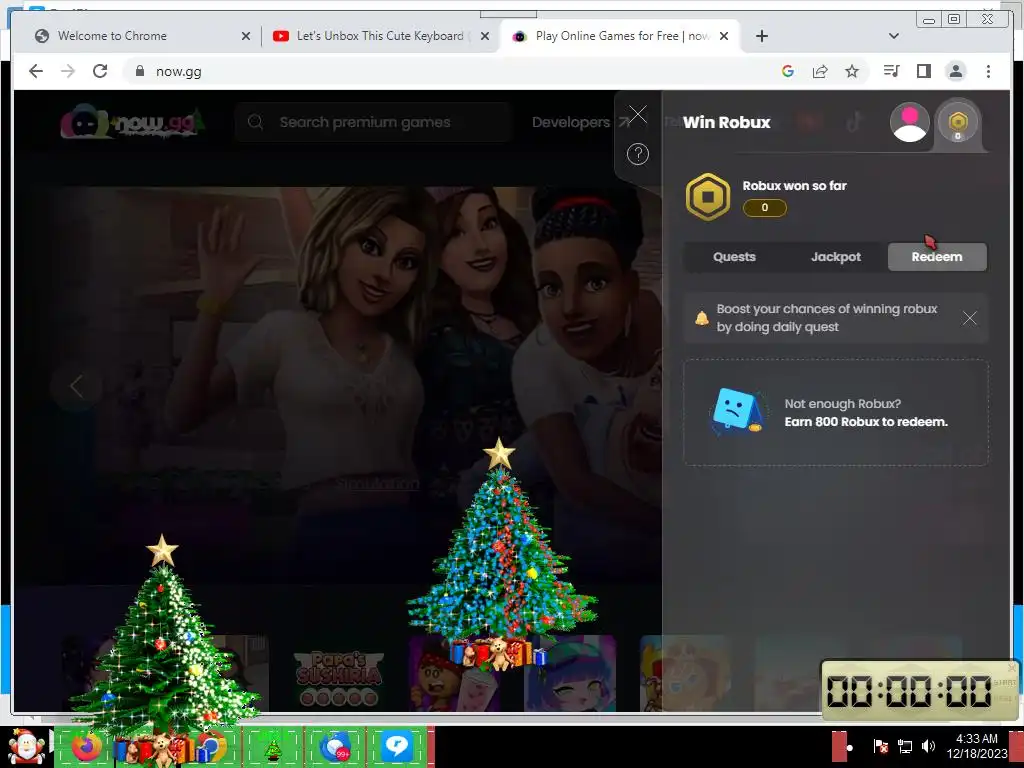This screenshot has height=768, width=1024.
Task: Click the now.gg logo
Action: (x=133, y=122)
